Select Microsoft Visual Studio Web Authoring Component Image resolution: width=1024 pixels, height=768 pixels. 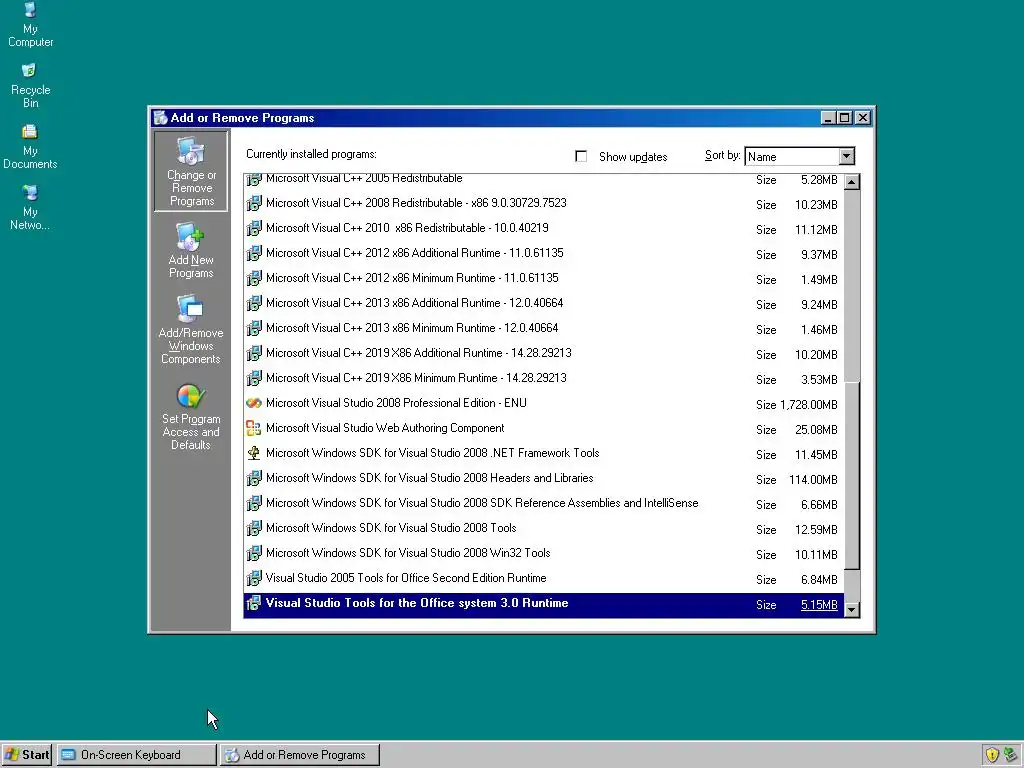coord(543,428)
